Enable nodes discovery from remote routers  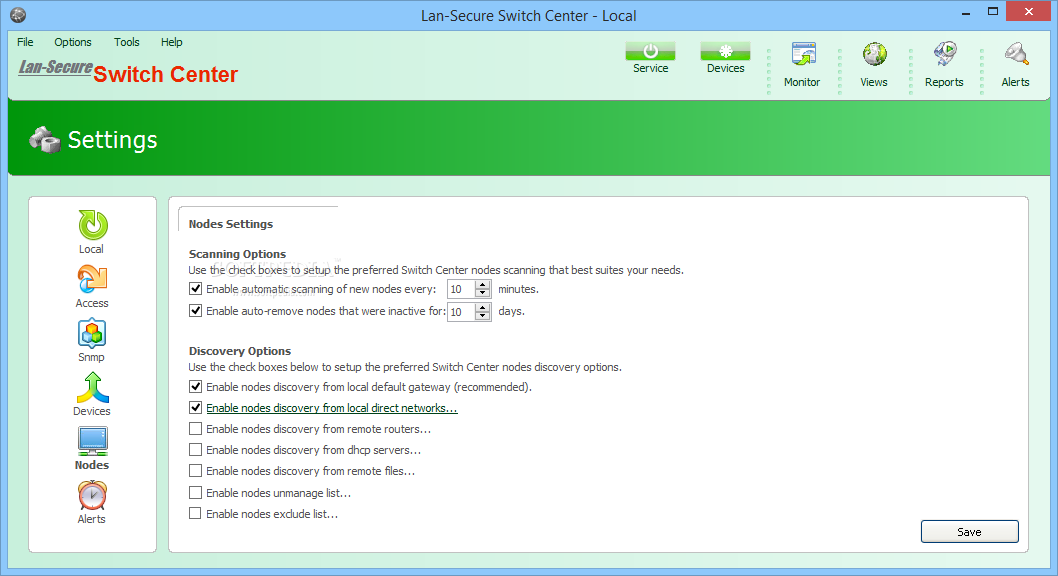click(196, 428)
